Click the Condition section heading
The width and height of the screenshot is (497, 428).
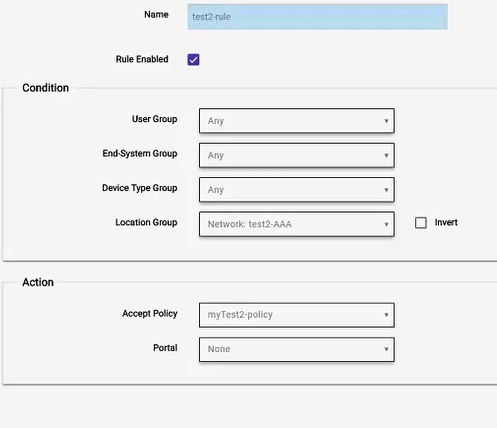click(x=46, y=88)
